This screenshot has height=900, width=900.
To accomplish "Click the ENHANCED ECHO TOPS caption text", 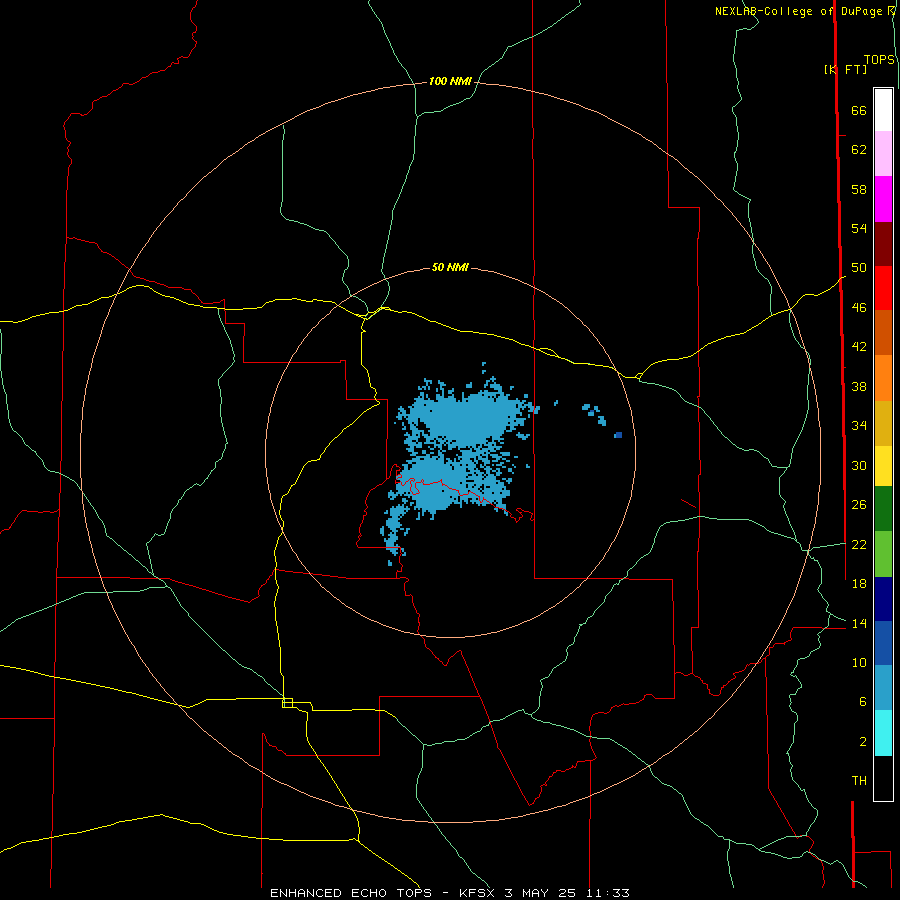I will click(x=351, y=893).
